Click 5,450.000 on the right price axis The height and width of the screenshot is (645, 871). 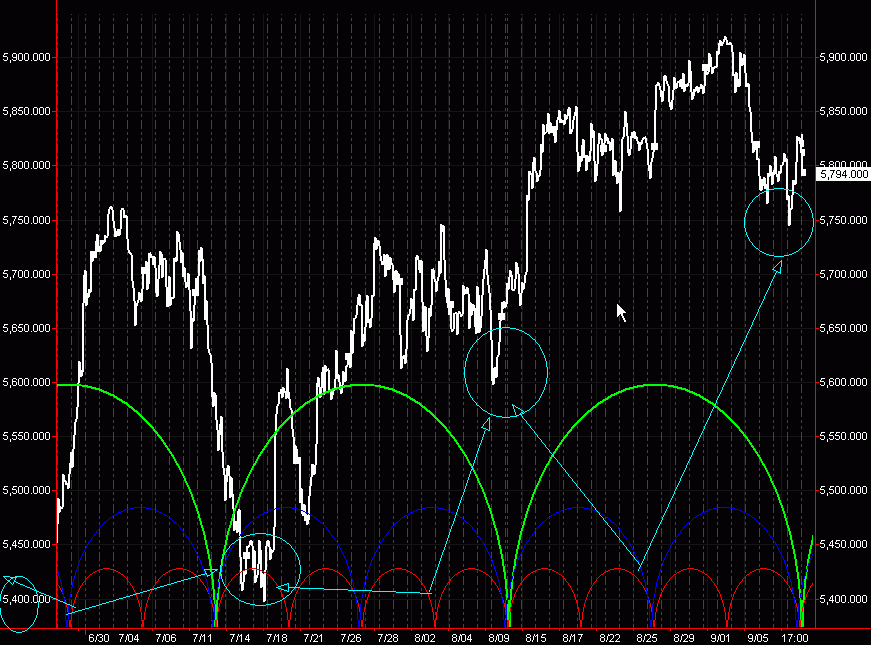point(843,544)
